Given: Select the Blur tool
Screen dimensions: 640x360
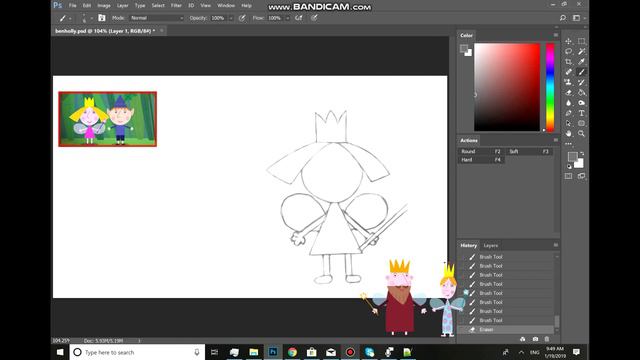Looking at the screenshot, I should coord(568,103).
